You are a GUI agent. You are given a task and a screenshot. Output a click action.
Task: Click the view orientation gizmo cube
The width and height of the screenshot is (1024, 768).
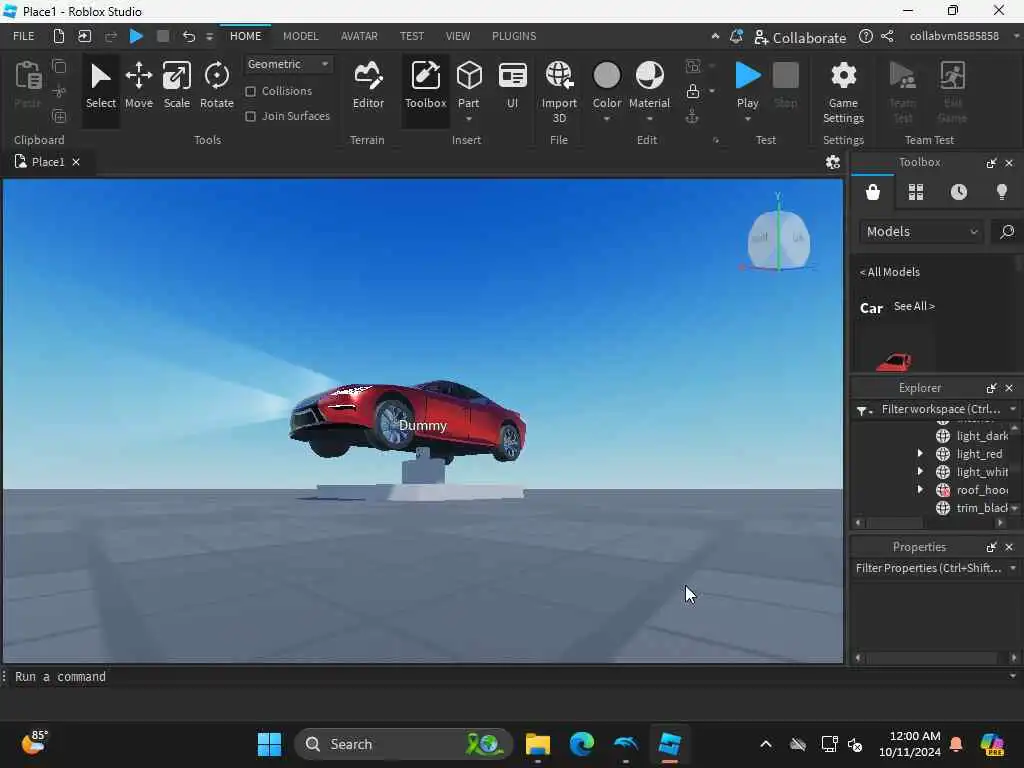(x=778, y=240)
